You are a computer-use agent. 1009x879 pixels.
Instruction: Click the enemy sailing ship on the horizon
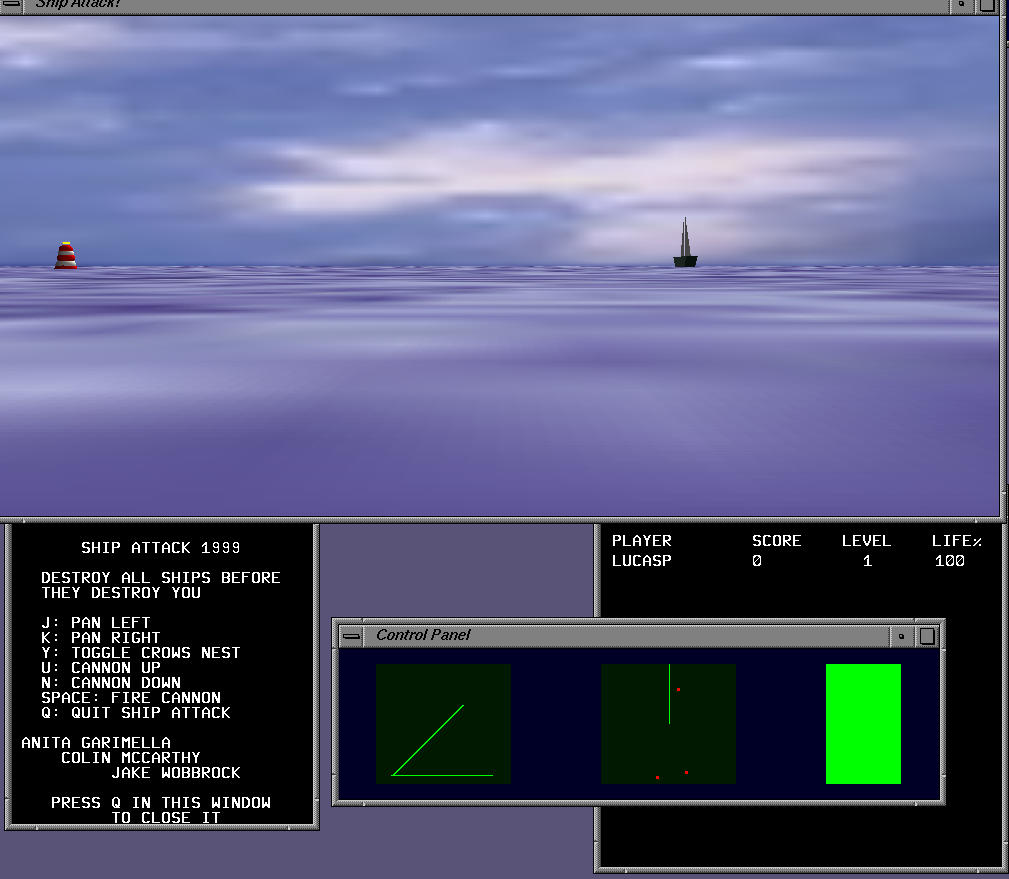685,248
